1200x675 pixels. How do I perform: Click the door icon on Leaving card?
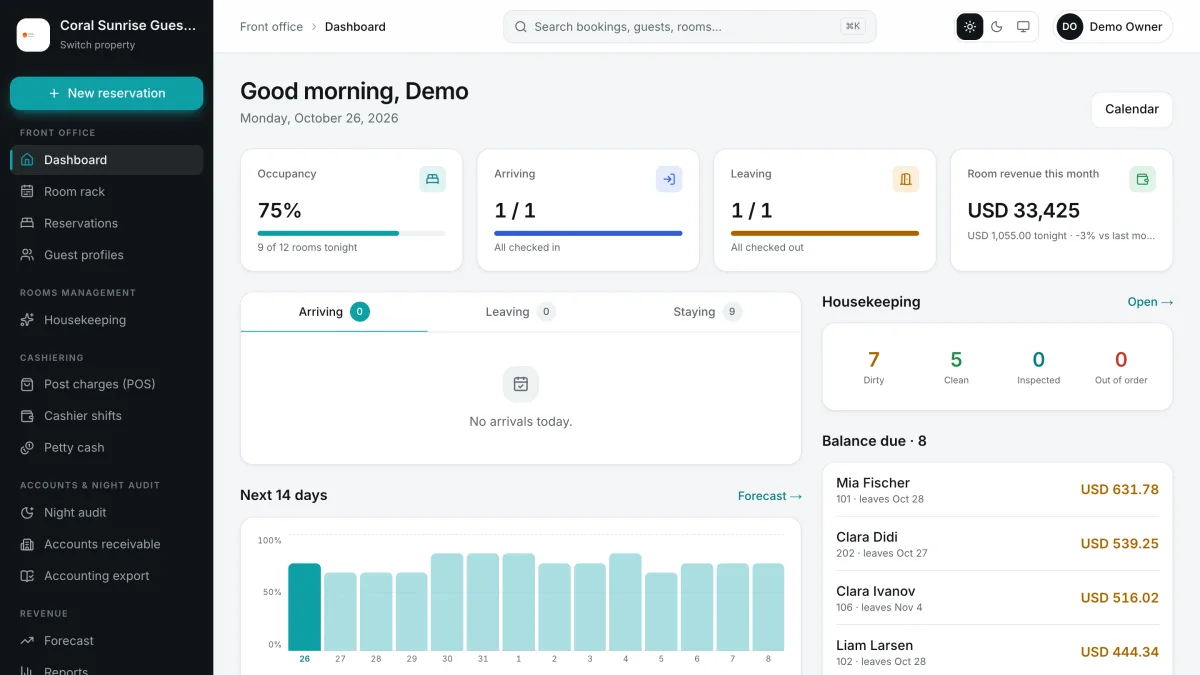click(x=906, y=179)
